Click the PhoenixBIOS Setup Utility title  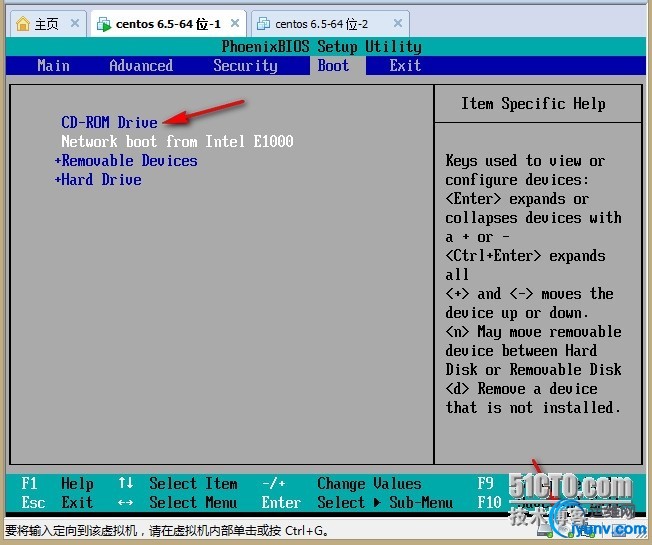pos(321,47)
